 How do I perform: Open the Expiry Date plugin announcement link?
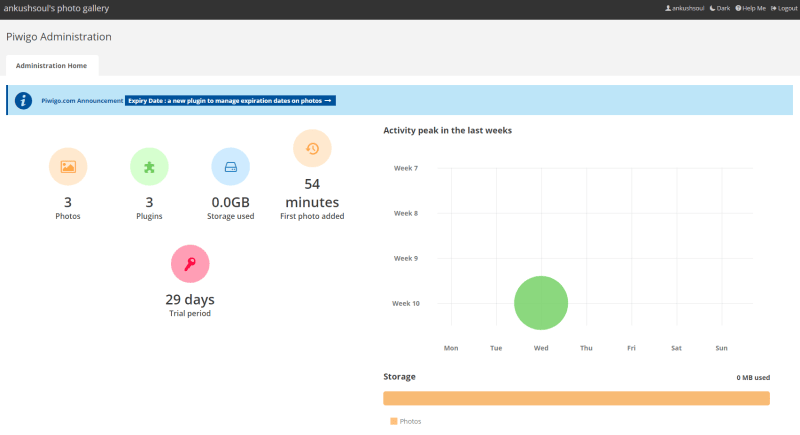[x=230, y=101]
